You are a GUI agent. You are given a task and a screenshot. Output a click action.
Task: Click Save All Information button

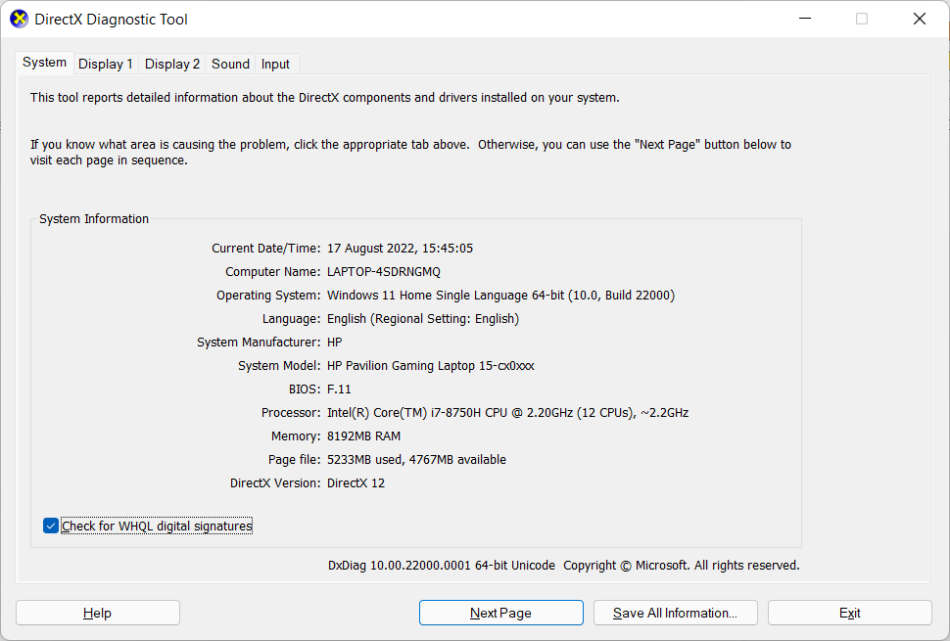tap(675, 613)
